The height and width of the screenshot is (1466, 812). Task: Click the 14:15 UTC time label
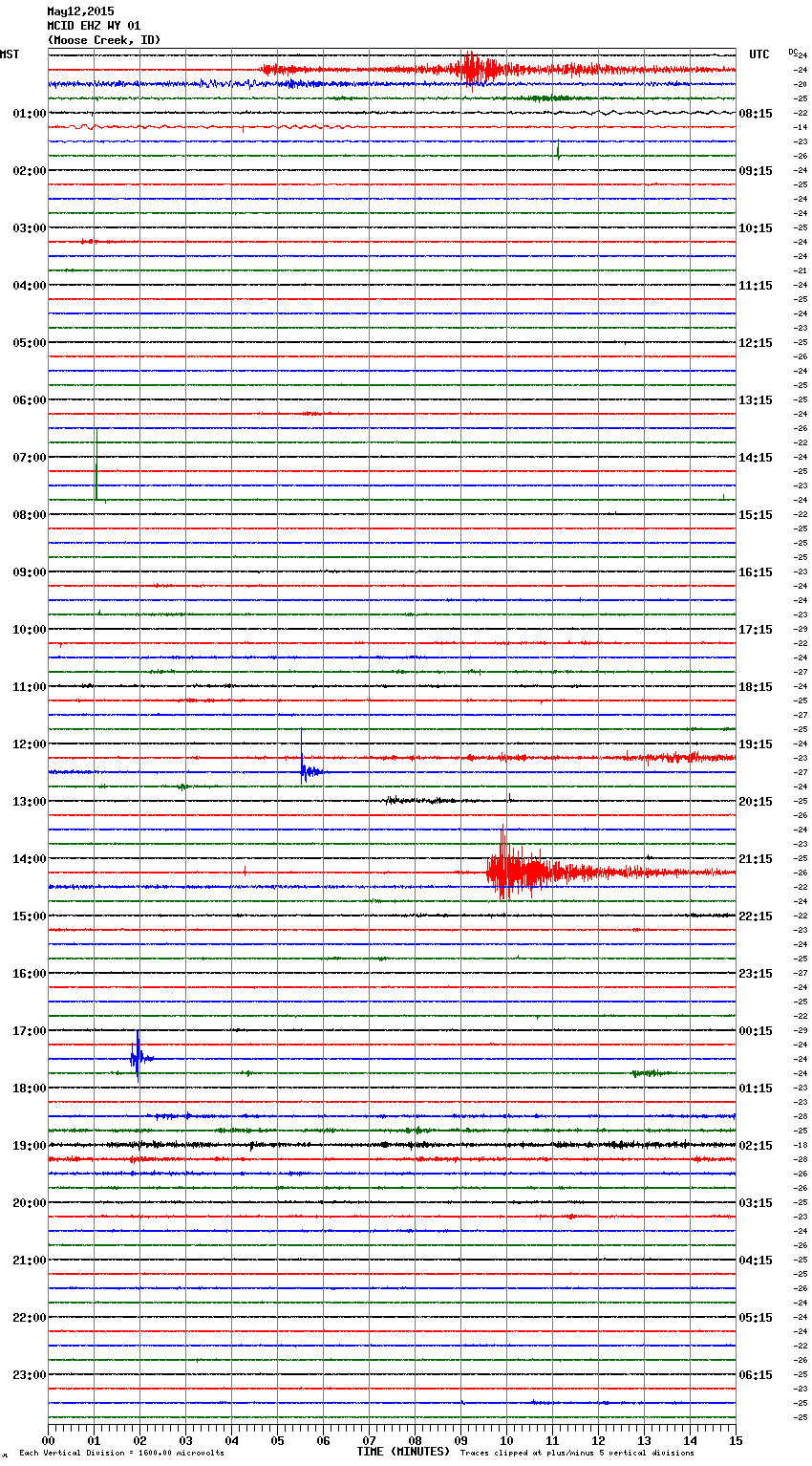[756, 458]
